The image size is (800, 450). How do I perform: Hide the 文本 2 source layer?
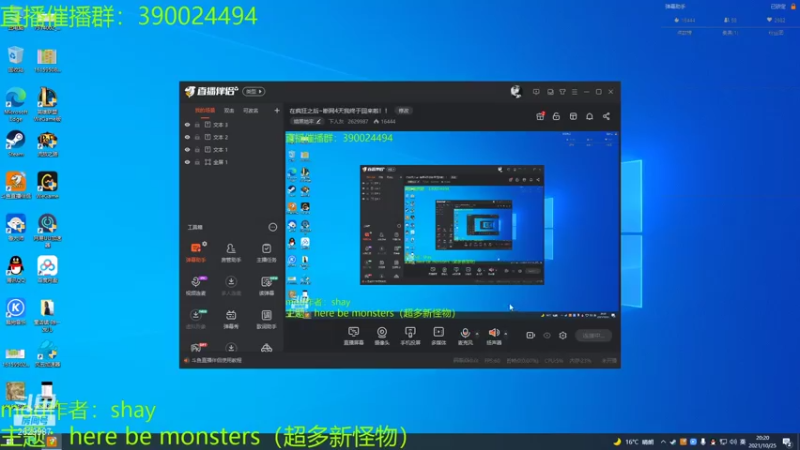[187, 137]
